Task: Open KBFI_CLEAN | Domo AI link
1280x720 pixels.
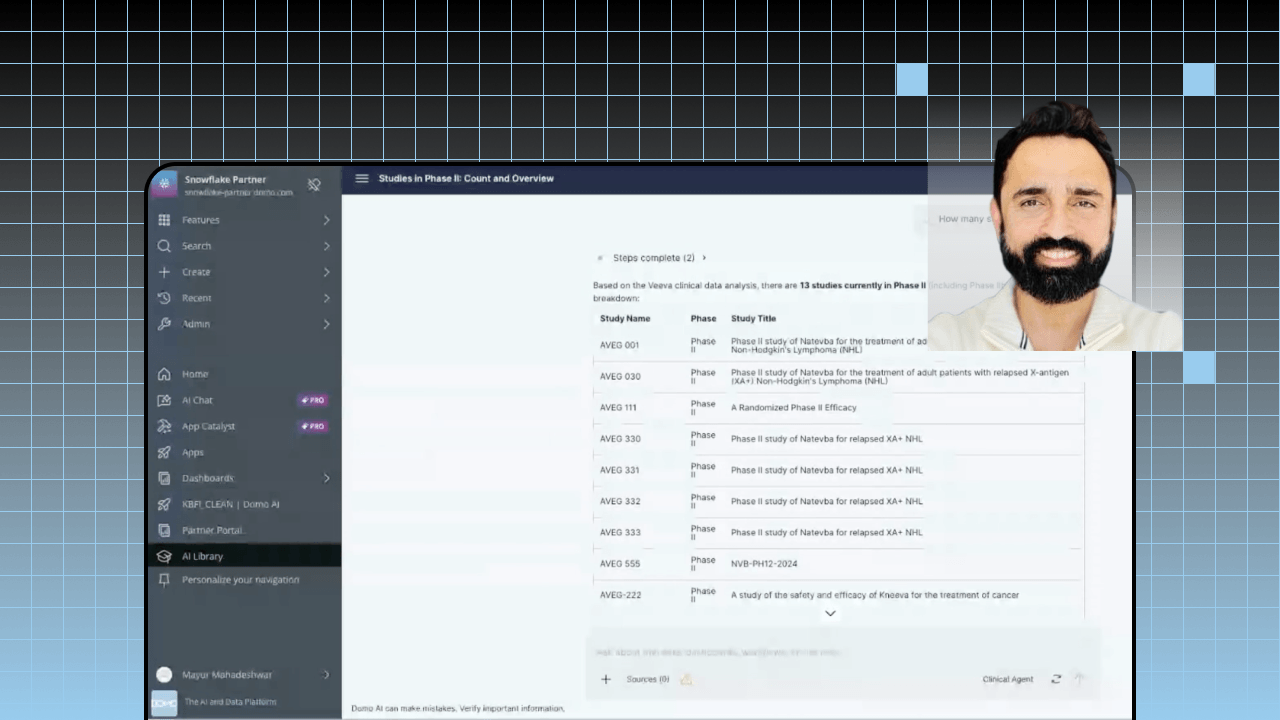Action: pos(231,504)
